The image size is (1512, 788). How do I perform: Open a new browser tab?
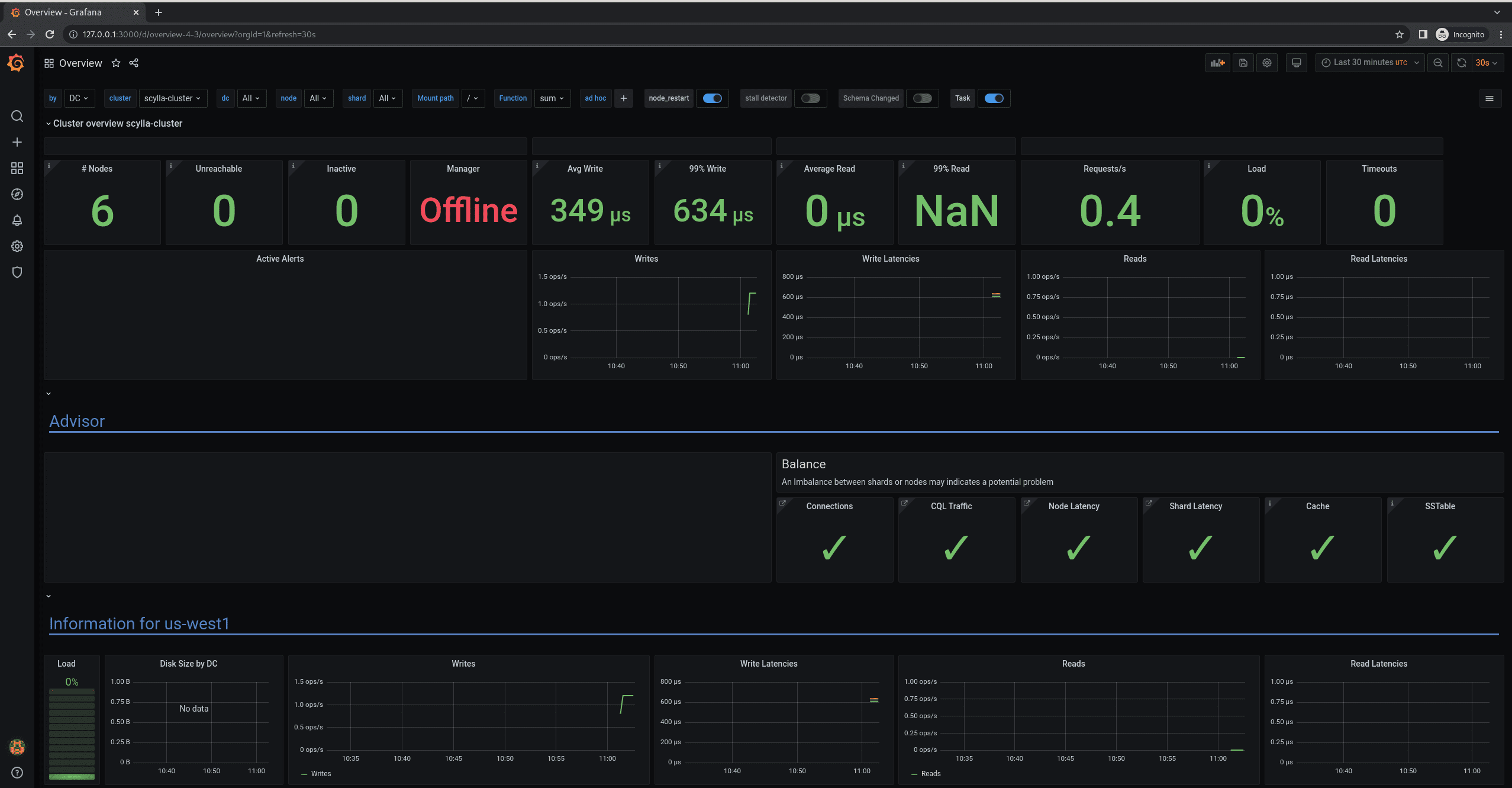(159, 12)
